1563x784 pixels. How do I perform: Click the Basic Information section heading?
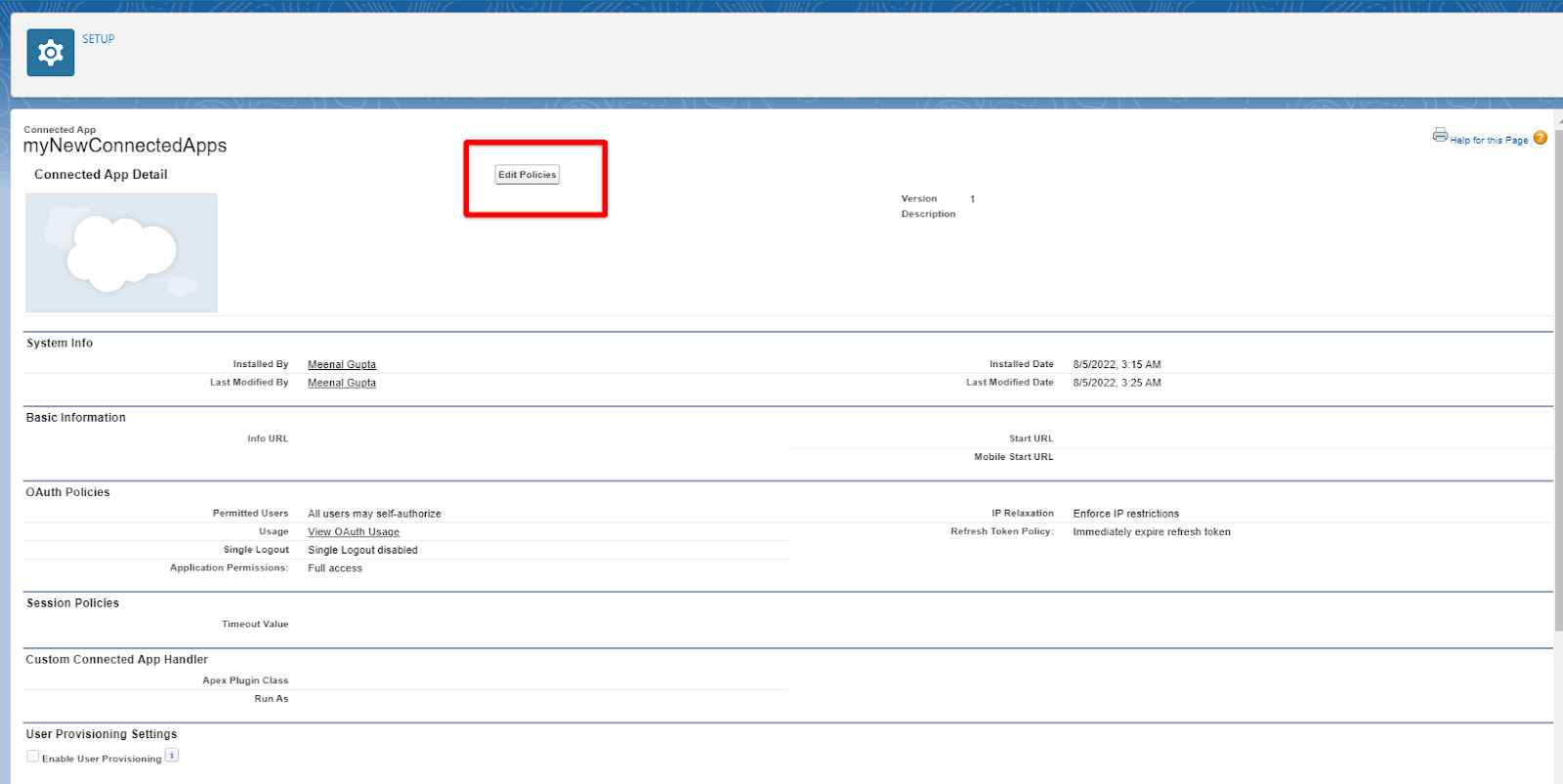pyautogui.click(x=76, y=418)
